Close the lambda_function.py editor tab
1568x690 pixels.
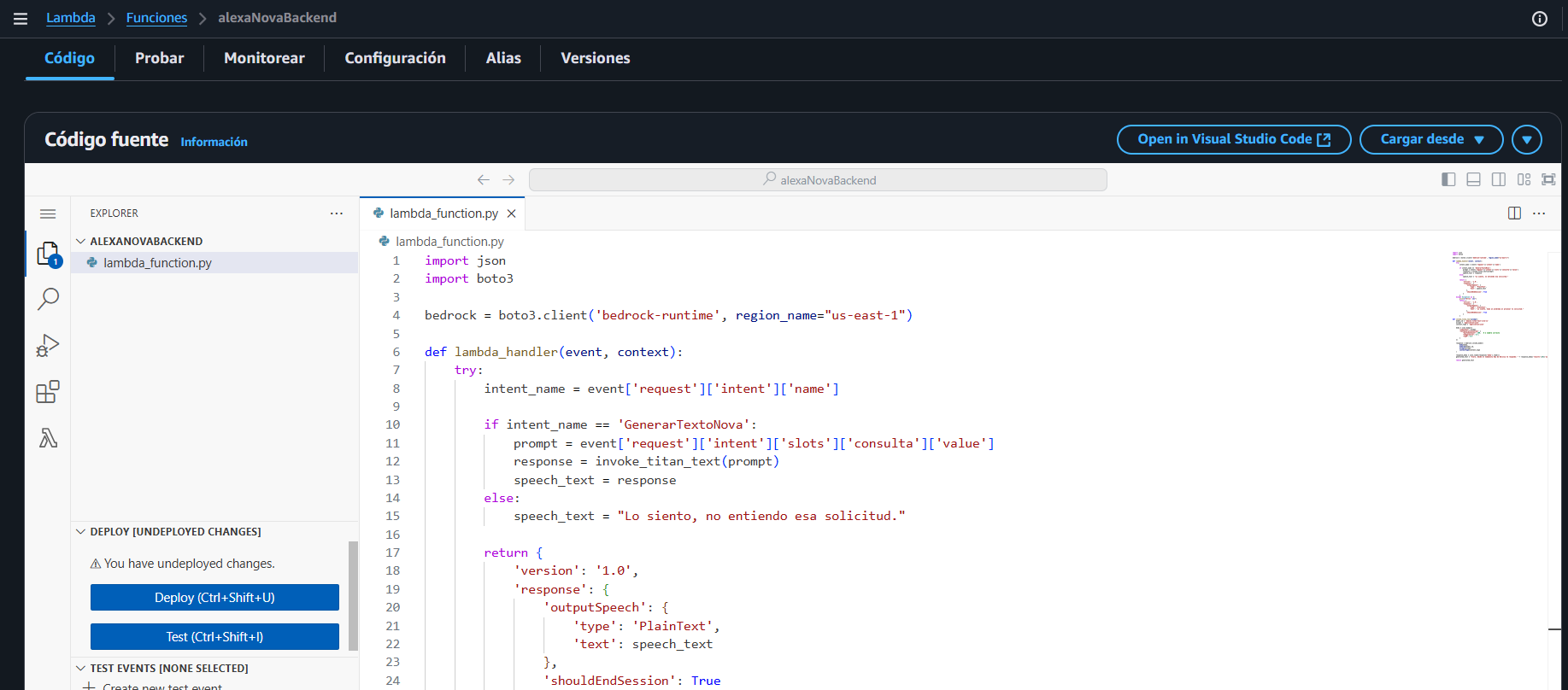pyautogui.click(x=511, y=213)
